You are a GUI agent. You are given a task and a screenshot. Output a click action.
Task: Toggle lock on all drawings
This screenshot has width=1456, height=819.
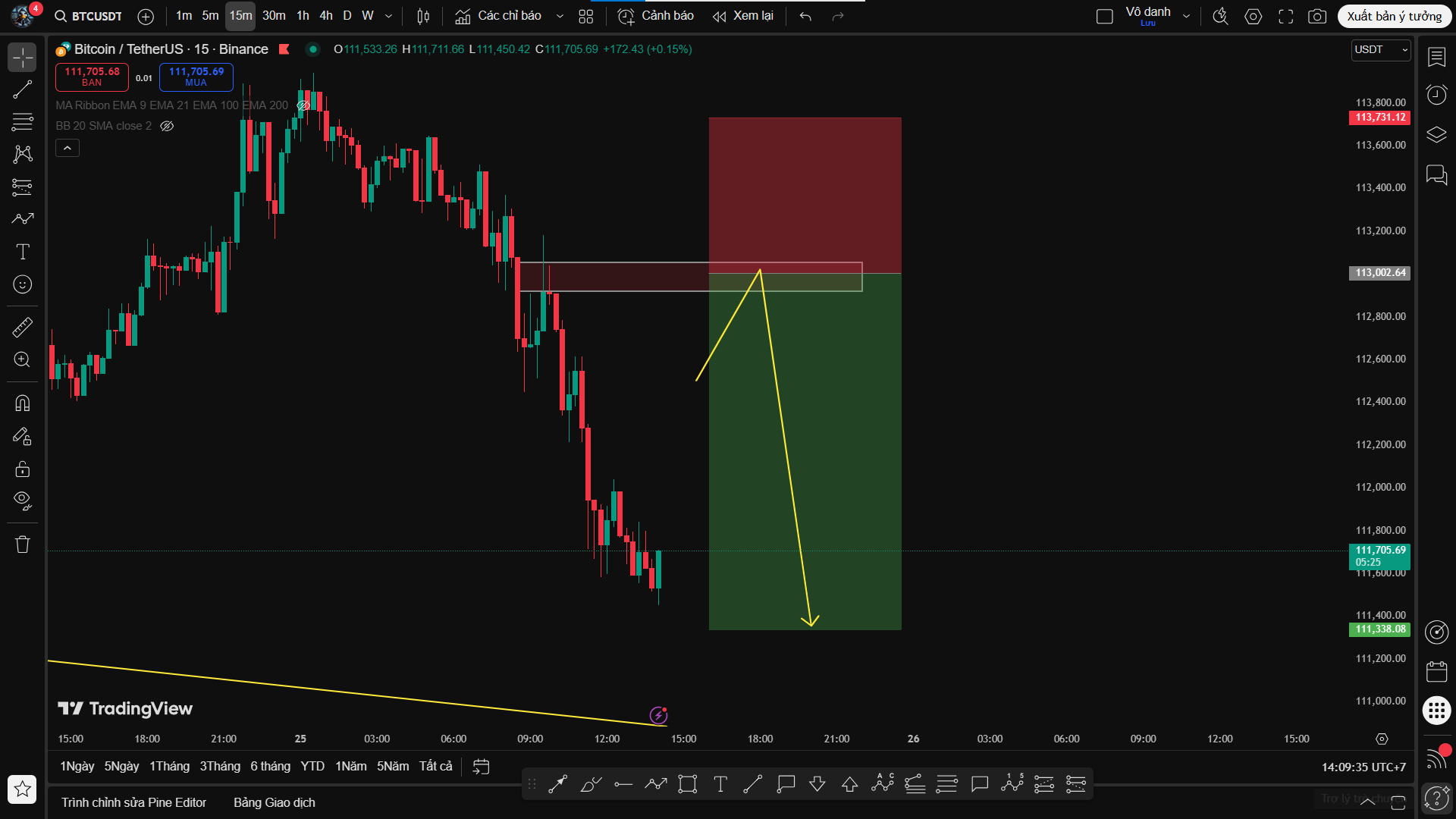coord(23,469)
